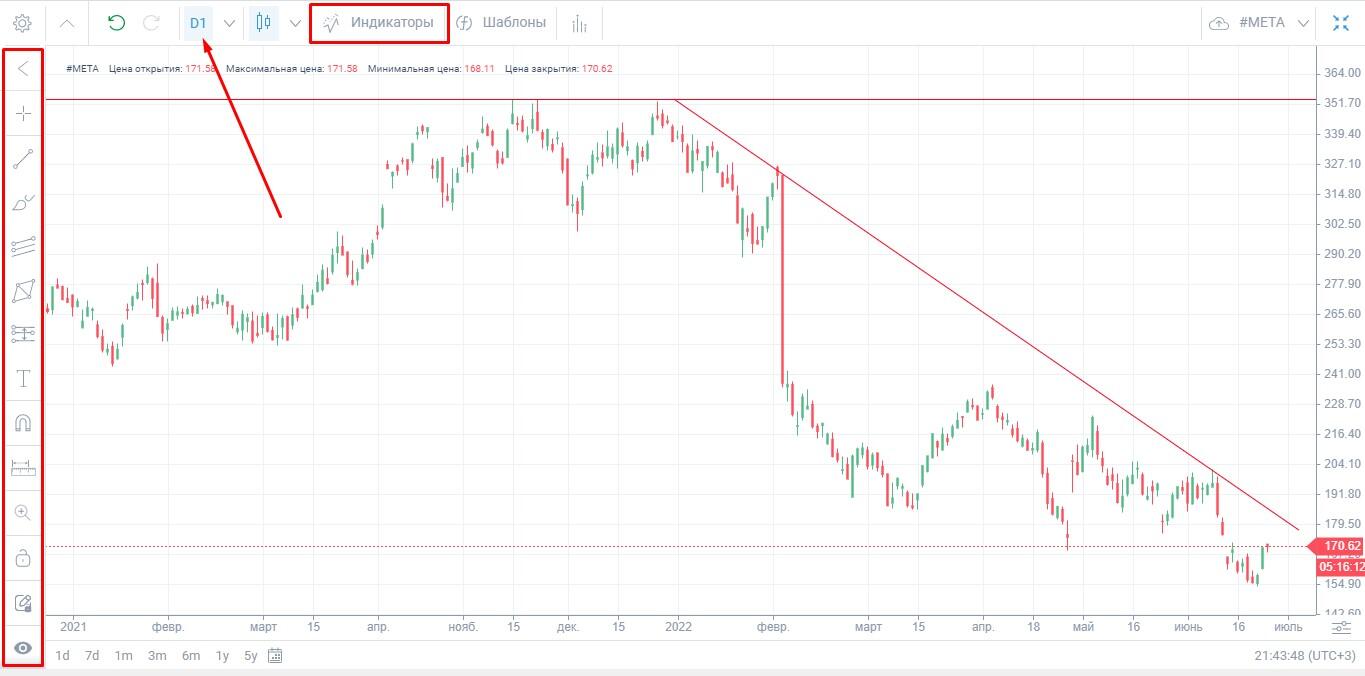Open the chart type dropdown arrow
Screen dimensions: 1365x676
(x=295, y=23)
